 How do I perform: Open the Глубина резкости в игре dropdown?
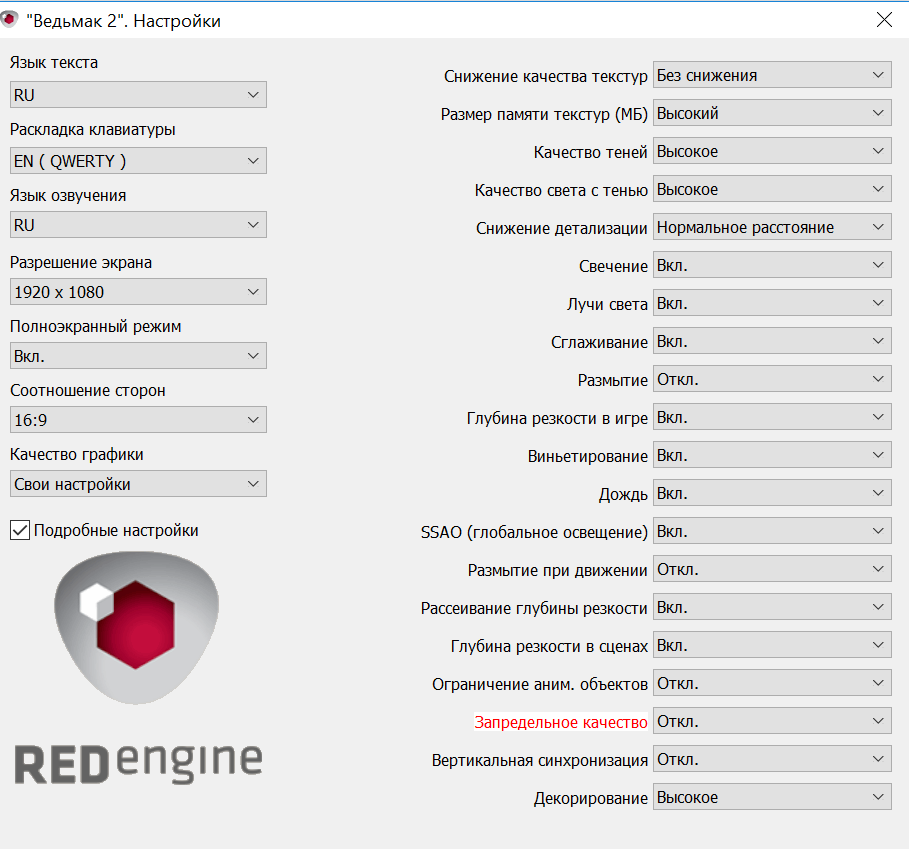coord(772,417)
